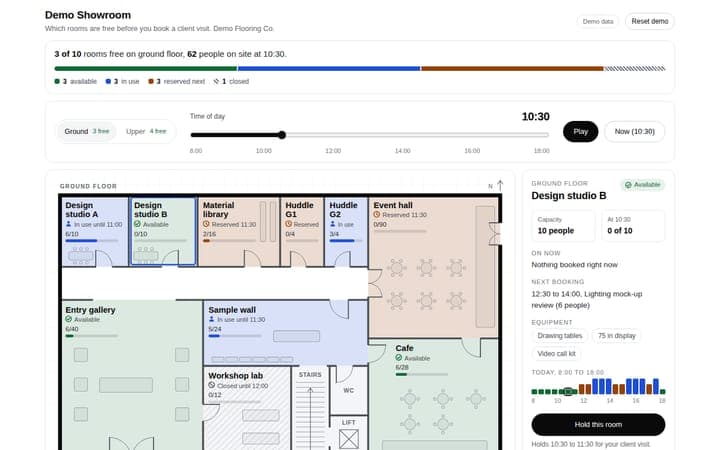Click the '3 reserved next' legend item
Image resolution: width=720 pixels, height=450 pixels.
177,81
